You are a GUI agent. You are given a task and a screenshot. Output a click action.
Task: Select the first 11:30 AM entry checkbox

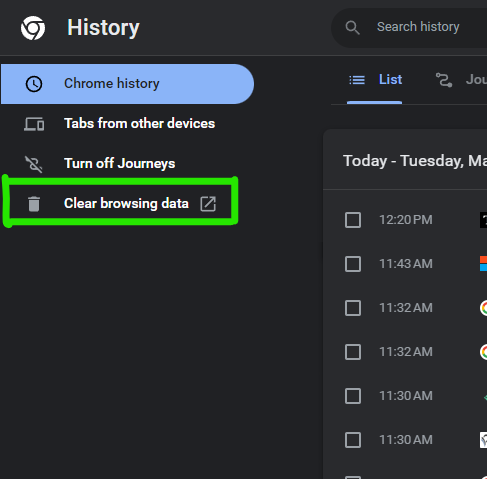coord(353,396)
